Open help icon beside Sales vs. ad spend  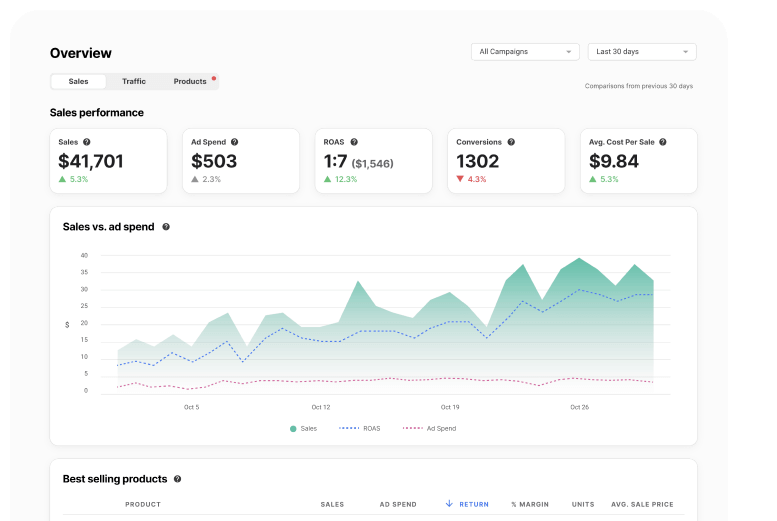coord(166,227)
